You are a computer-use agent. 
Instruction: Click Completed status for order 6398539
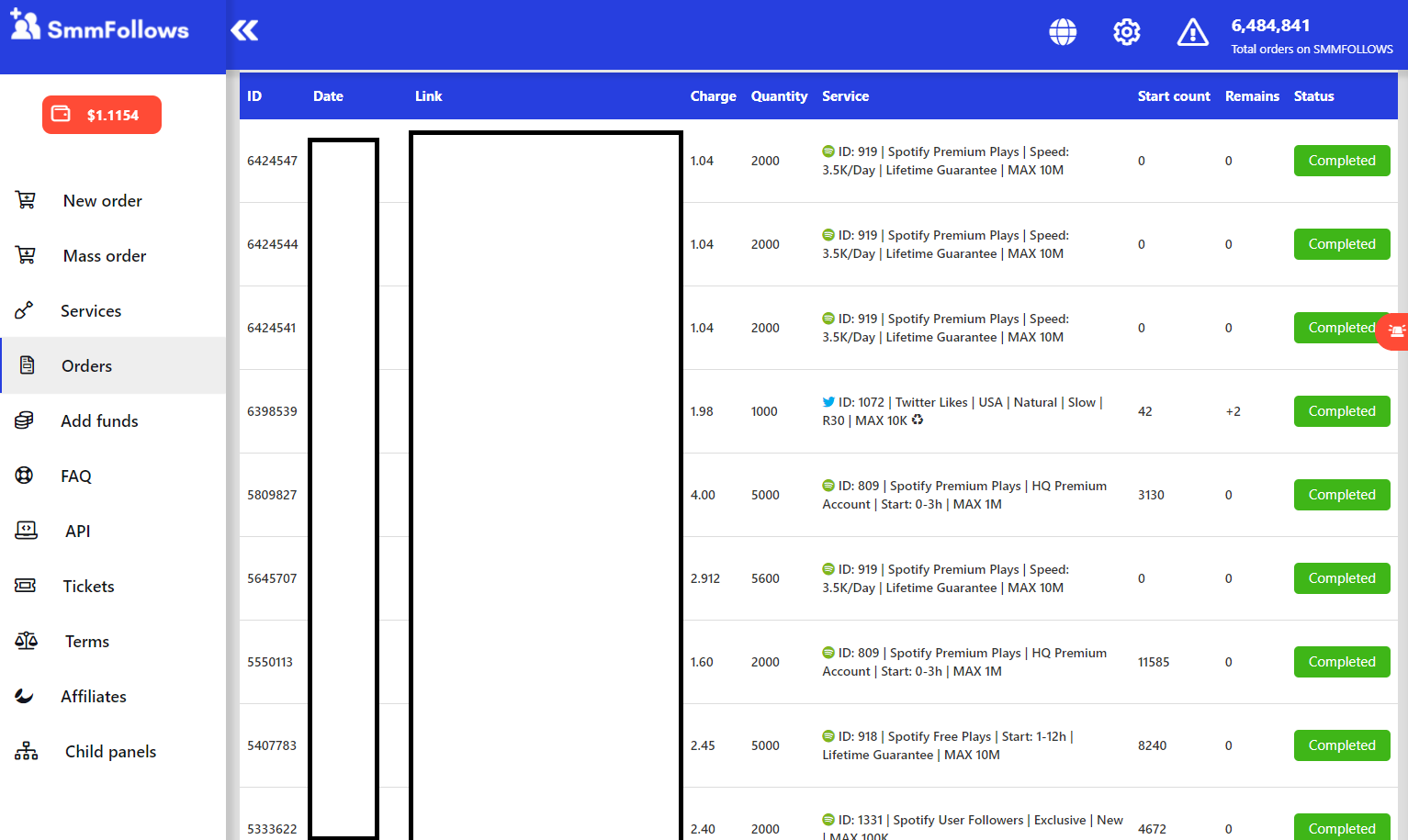coord(1342,411)
